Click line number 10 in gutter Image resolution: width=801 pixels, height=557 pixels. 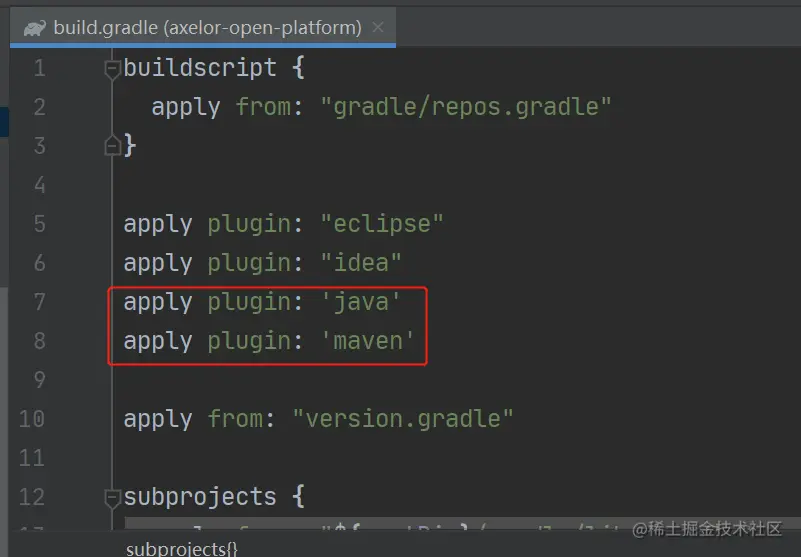[32, 419]
